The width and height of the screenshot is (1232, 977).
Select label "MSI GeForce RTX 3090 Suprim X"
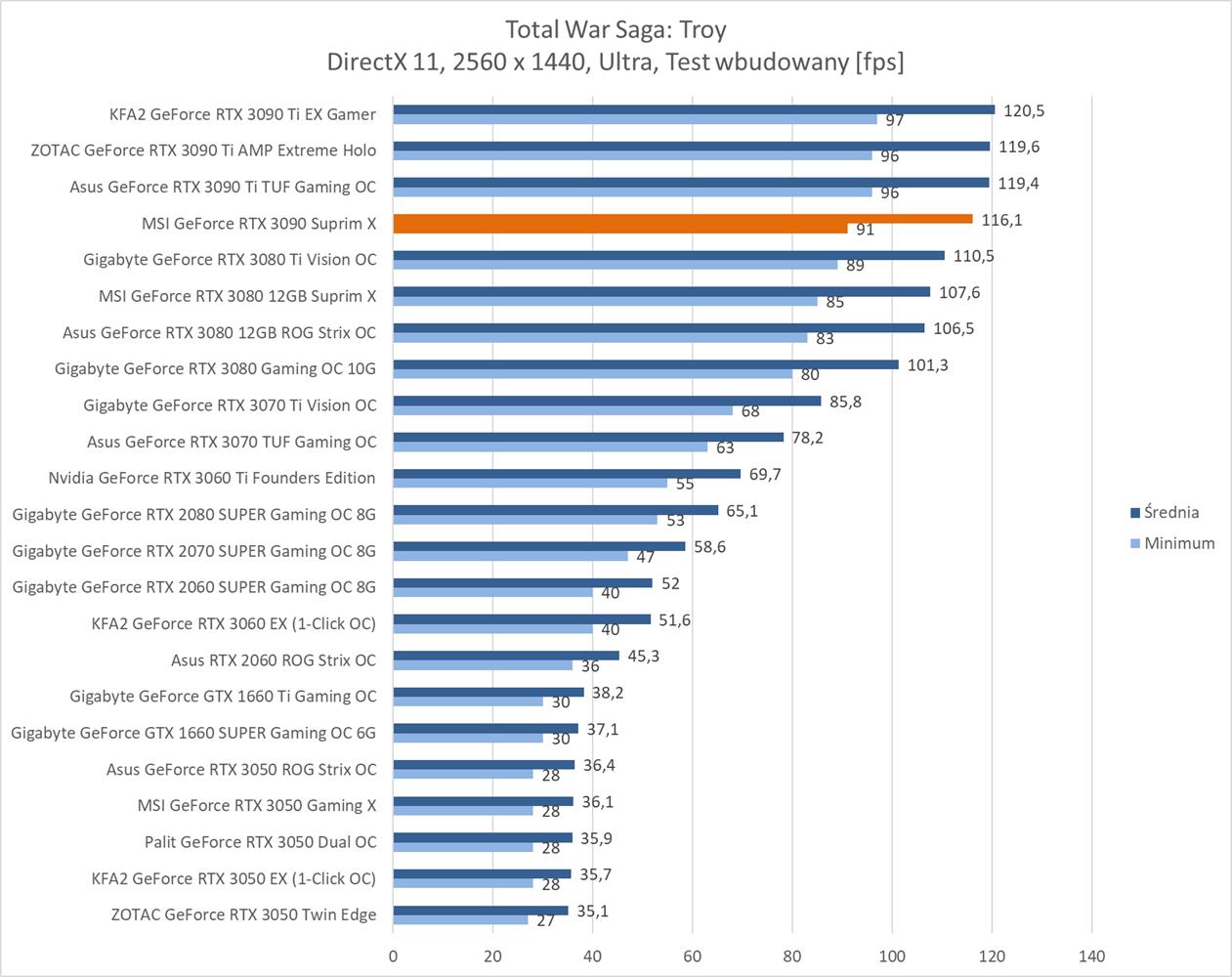coord(259,224)
